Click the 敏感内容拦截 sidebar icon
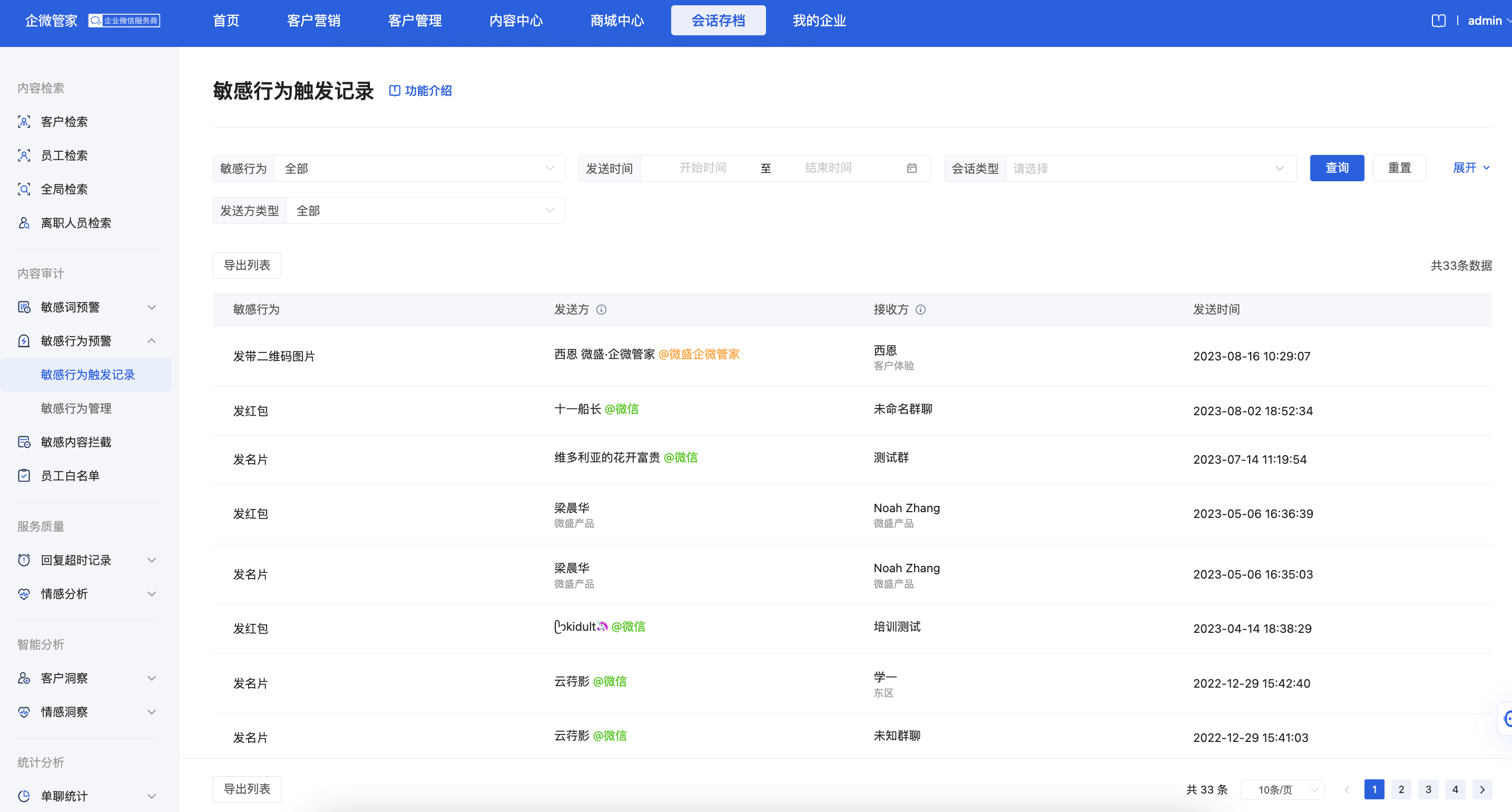This screenshot has height=812, width=1512. [x=24, y=442]
